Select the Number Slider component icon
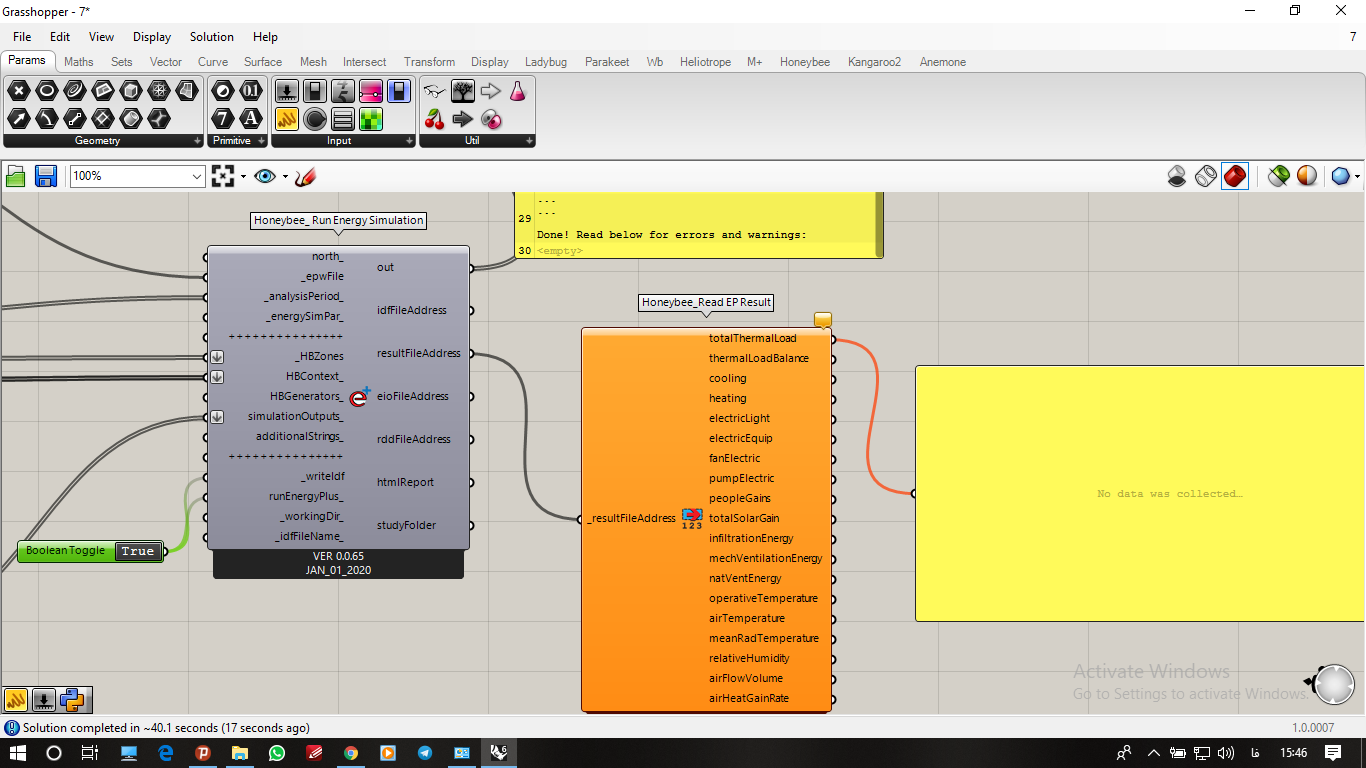 371,91
